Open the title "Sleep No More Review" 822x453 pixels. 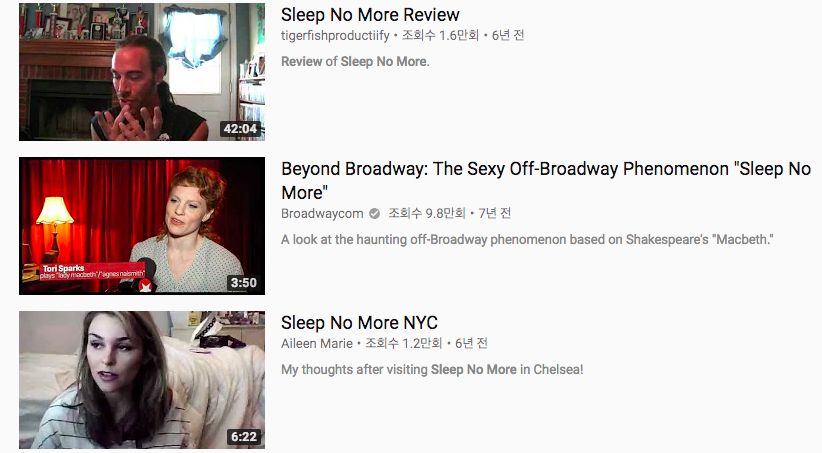(370, 15)
